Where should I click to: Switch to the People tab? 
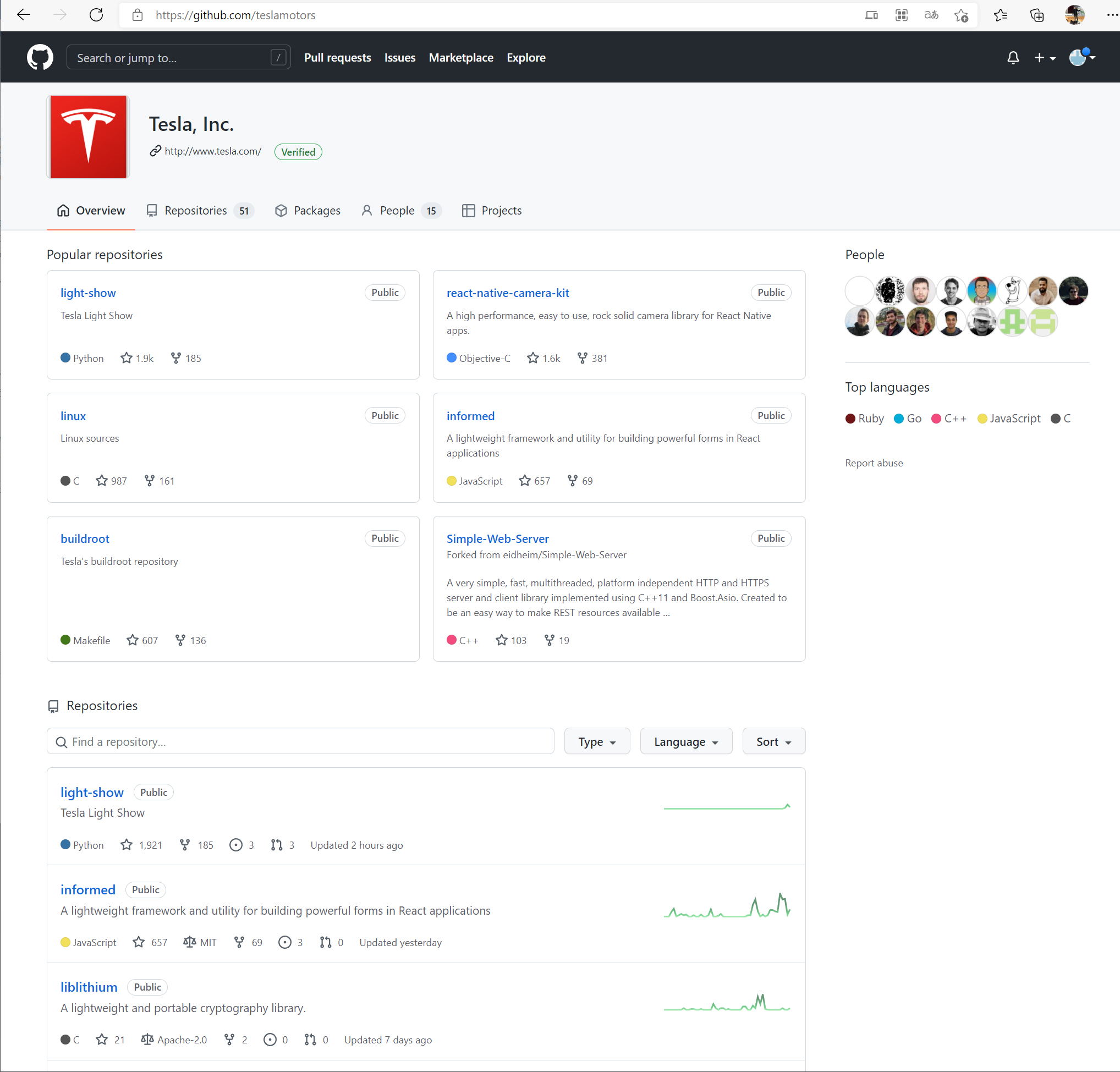397,210
